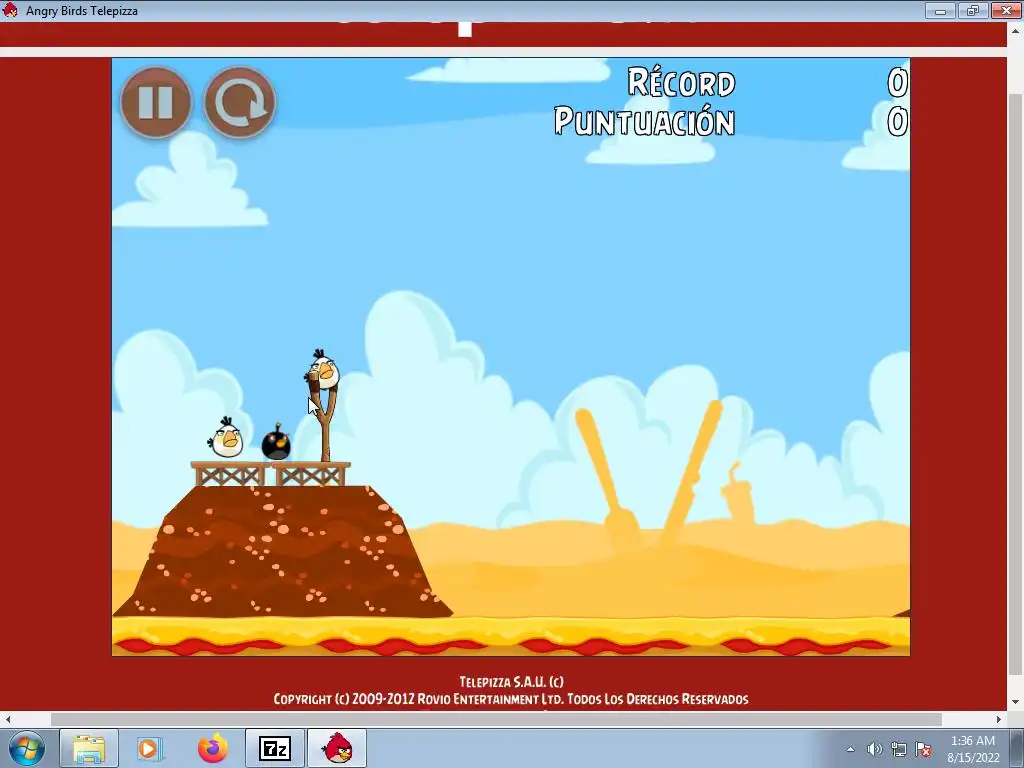Restart the level with the replay button

(240, 103)
